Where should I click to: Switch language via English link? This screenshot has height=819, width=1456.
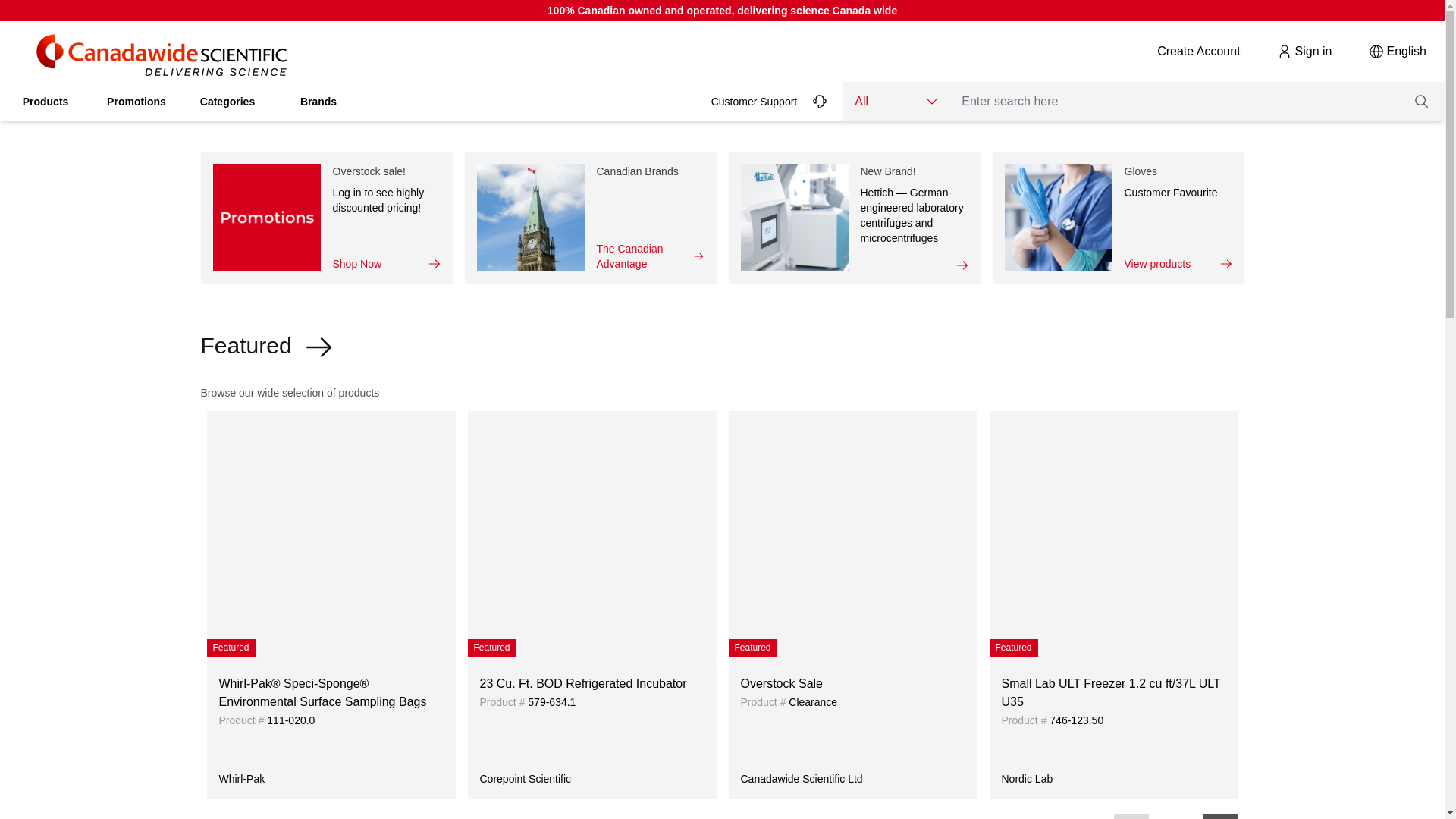point(1406,52)
